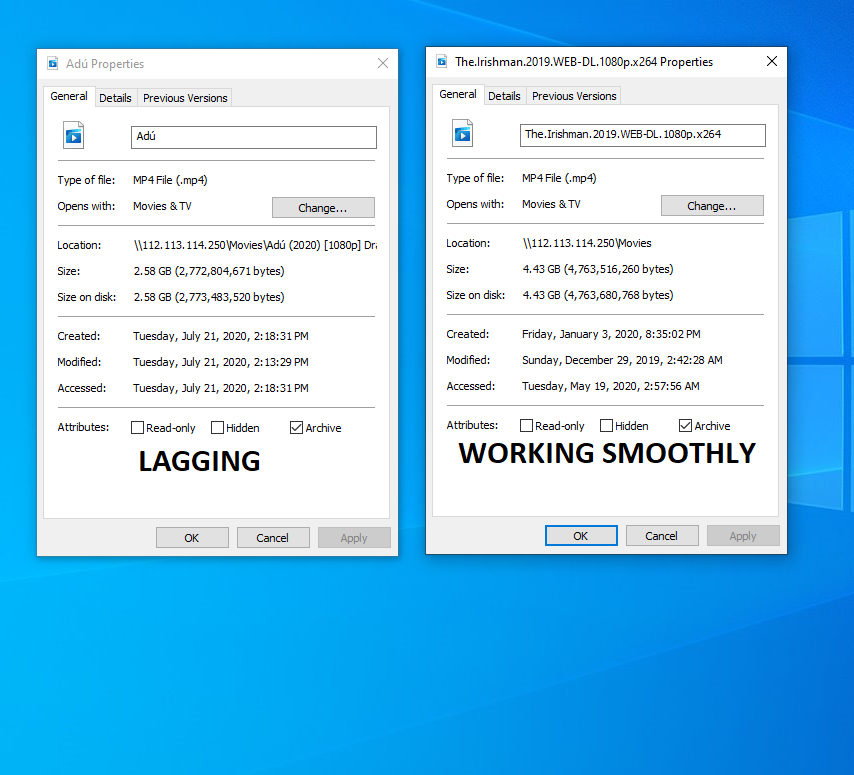
Task: Enable Read-only checkbox in Adú Properties
Action: [x=137, y=428]
